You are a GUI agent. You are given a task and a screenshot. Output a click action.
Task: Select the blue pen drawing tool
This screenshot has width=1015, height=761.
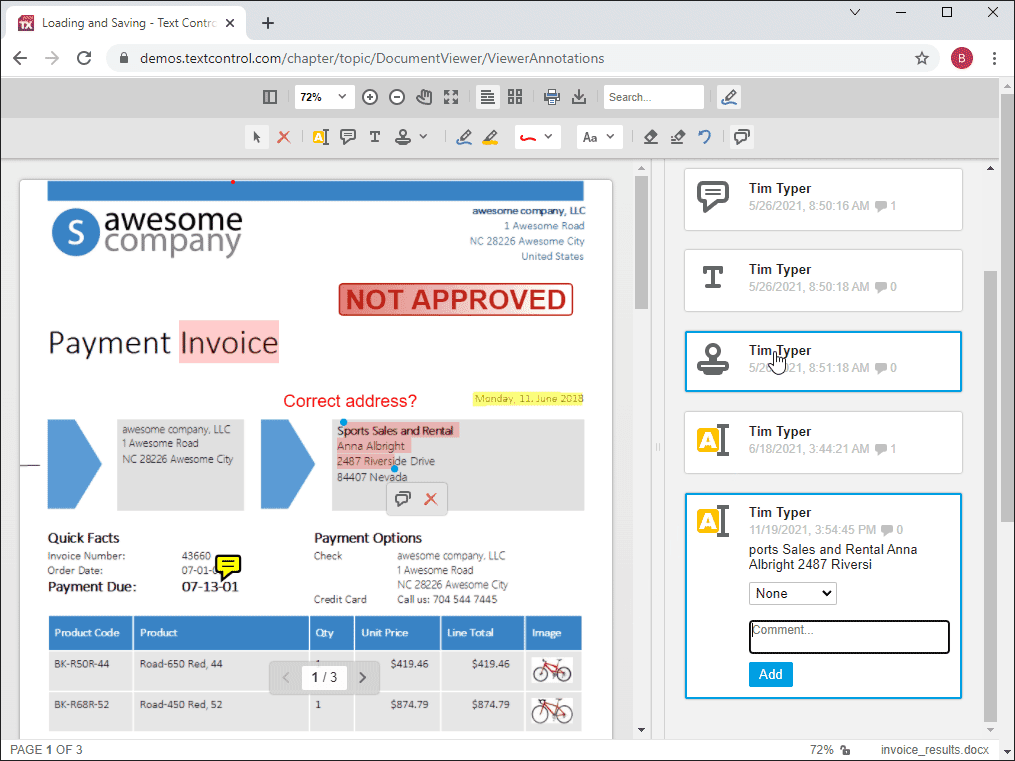463,137
